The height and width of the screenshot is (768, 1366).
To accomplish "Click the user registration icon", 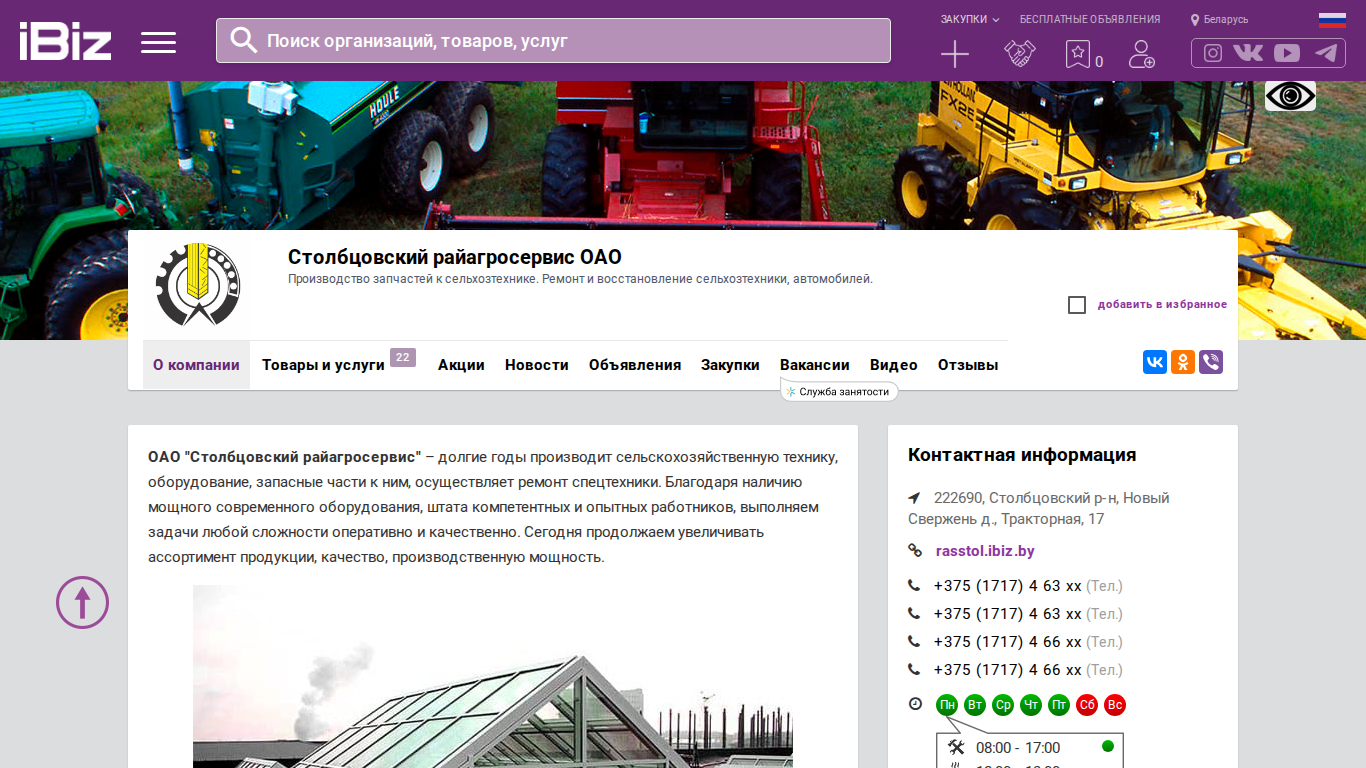I will point(1141,54).
